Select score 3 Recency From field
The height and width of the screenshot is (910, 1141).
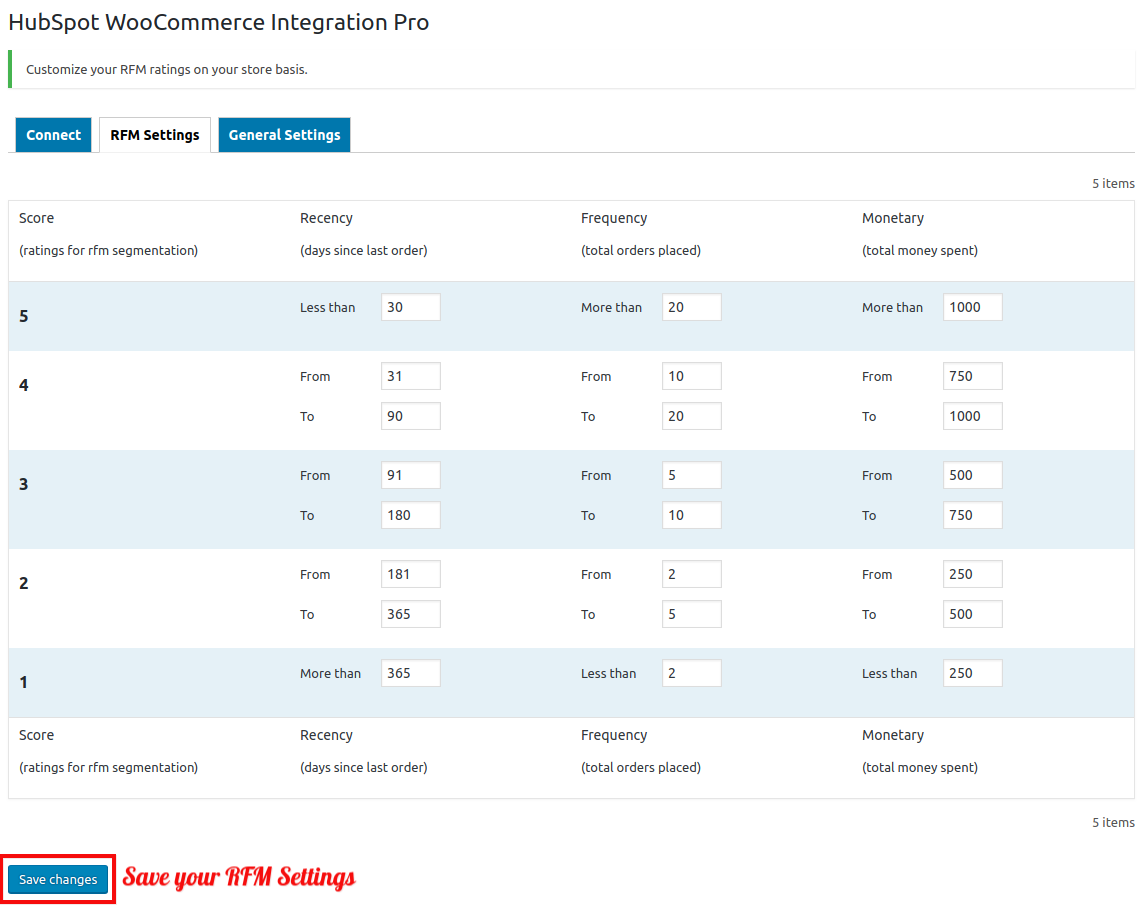410,475
